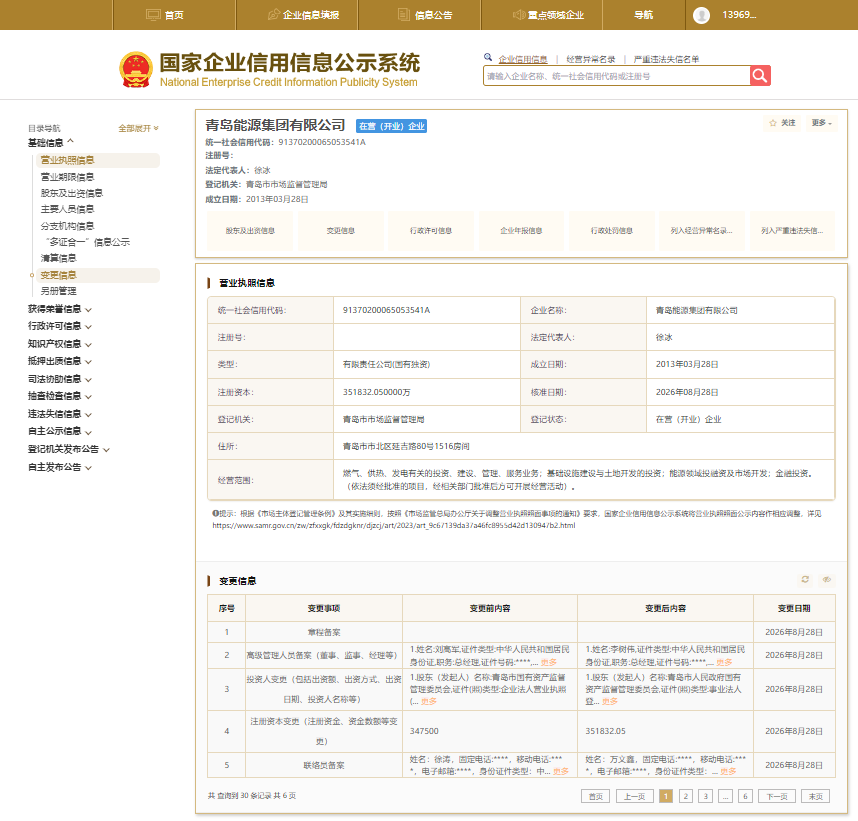858x821 pixels.
Task: Select 主要人员信息 in sidebar
Action: (x=67, y=209)
